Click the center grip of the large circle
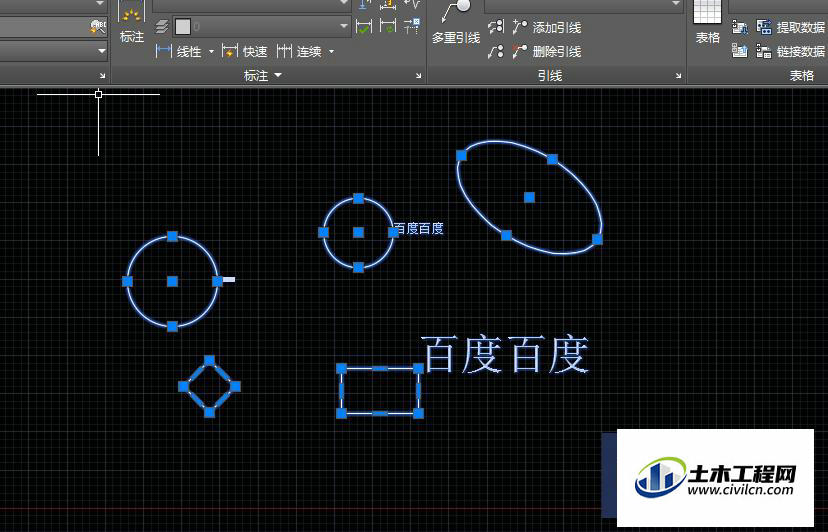 tap(173, 282)
